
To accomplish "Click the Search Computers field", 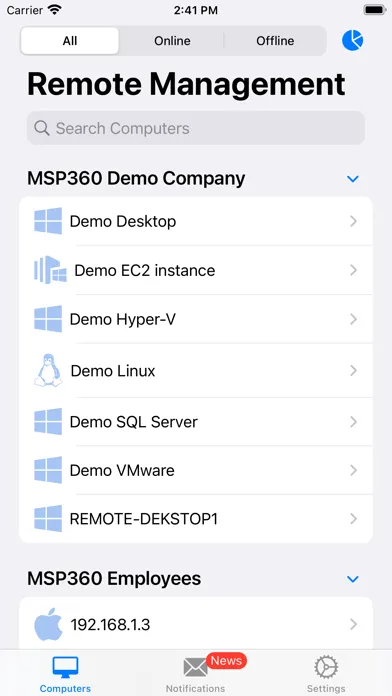I will [x=196, y=128].
